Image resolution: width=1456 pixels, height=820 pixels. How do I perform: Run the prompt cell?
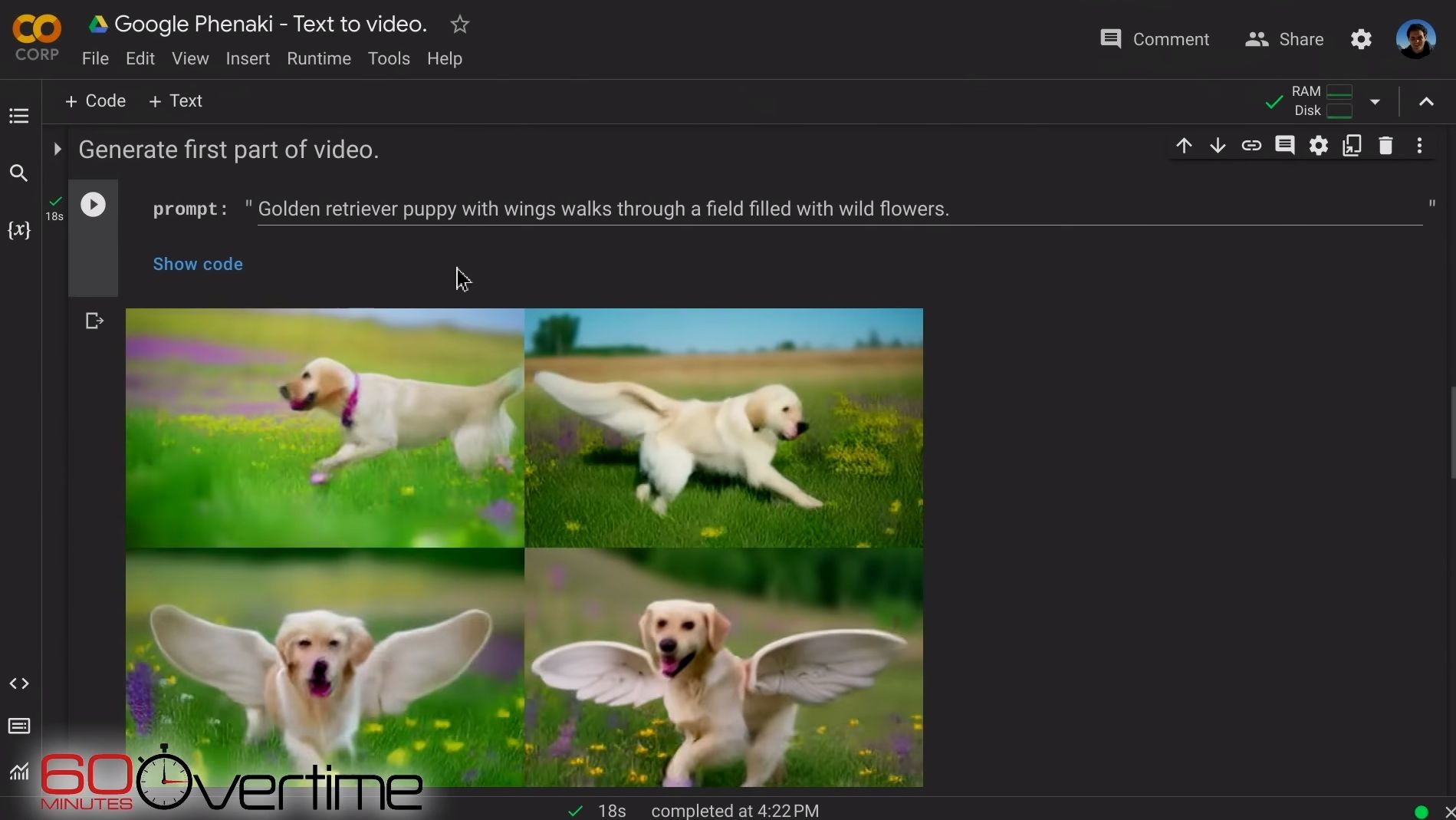point(94,205)
